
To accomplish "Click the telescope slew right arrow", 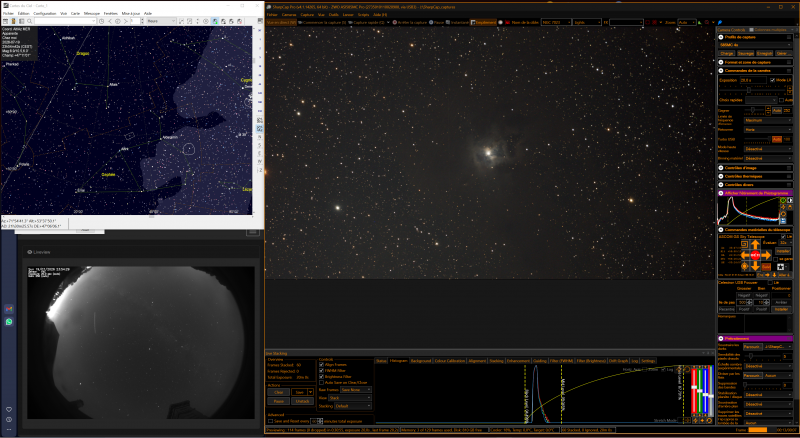I will (x=766, y=255).
